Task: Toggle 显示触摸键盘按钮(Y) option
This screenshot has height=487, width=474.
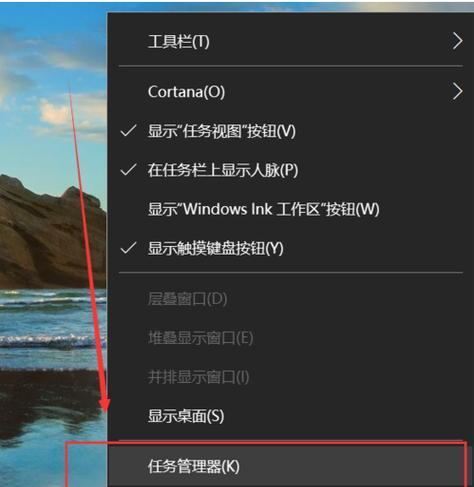Action: [291, 248]
